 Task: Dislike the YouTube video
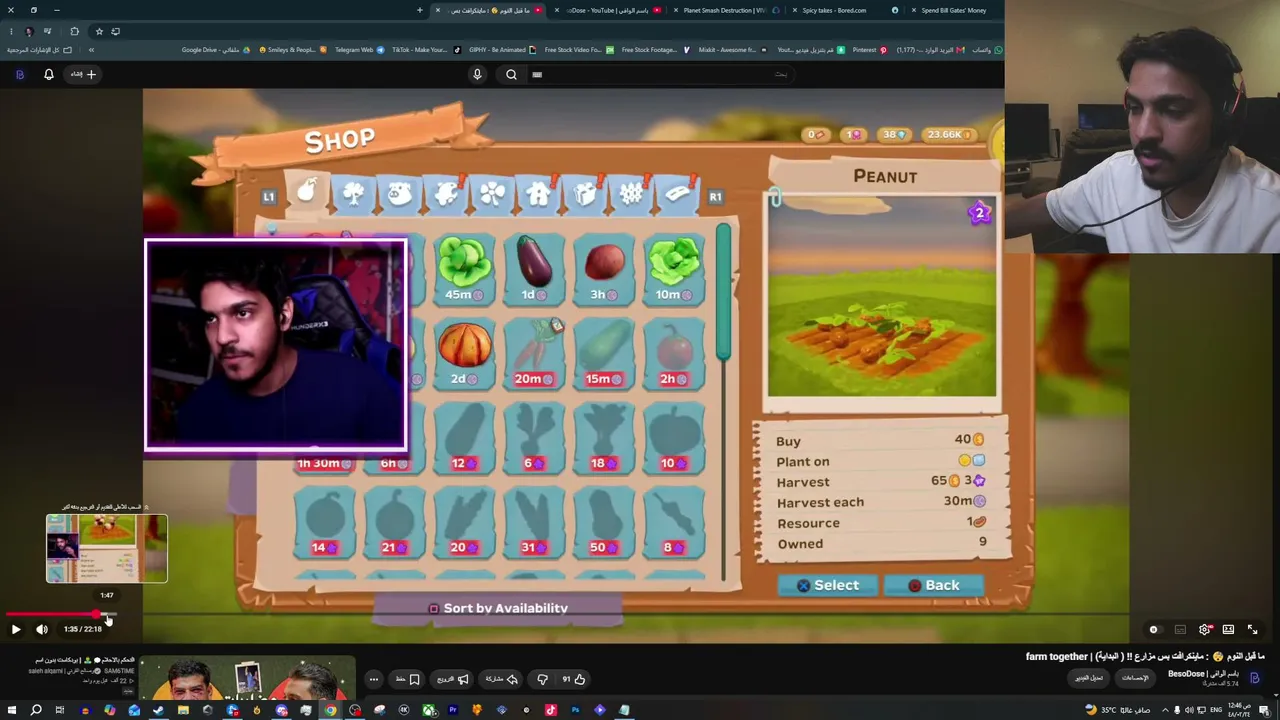click(x=542, y=679)
